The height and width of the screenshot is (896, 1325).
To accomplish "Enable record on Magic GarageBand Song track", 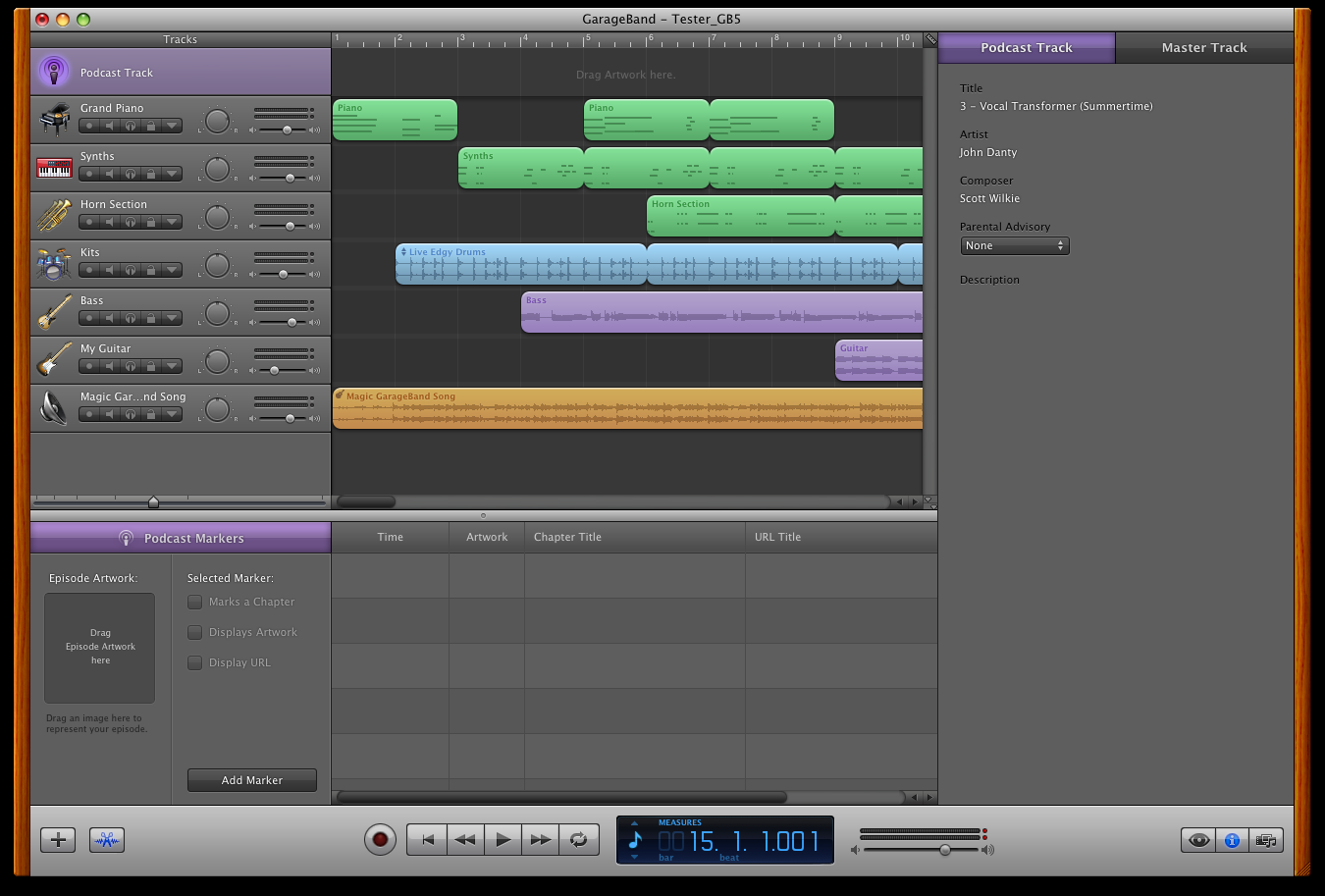I will 89,414.
